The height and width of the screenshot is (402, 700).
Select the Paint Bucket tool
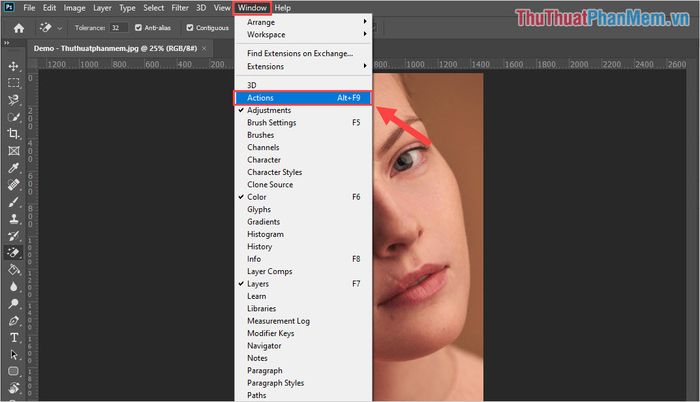(x=13, y=270)
